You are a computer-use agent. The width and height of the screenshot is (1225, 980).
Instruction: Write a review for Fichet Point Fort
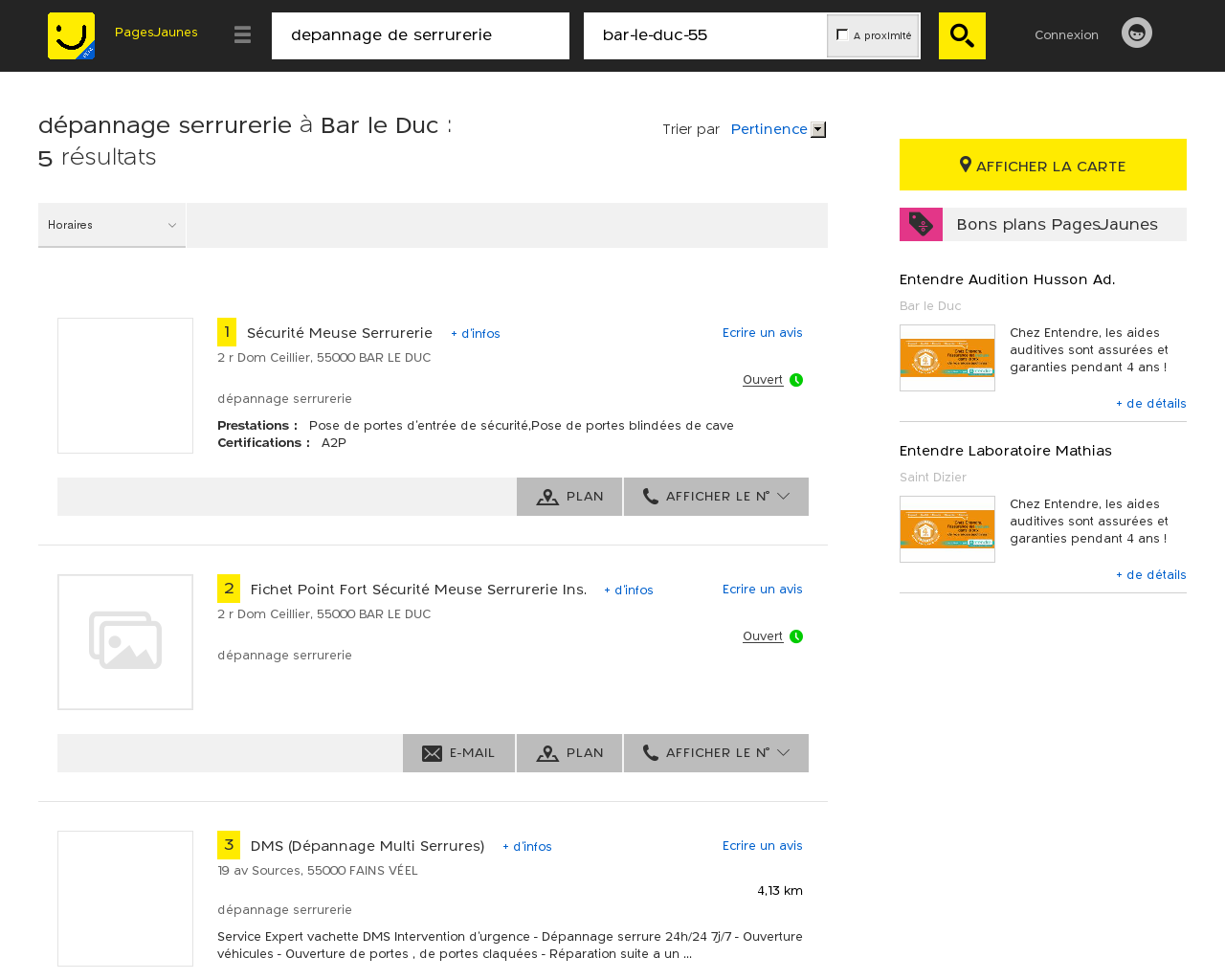tap(763, 590)
